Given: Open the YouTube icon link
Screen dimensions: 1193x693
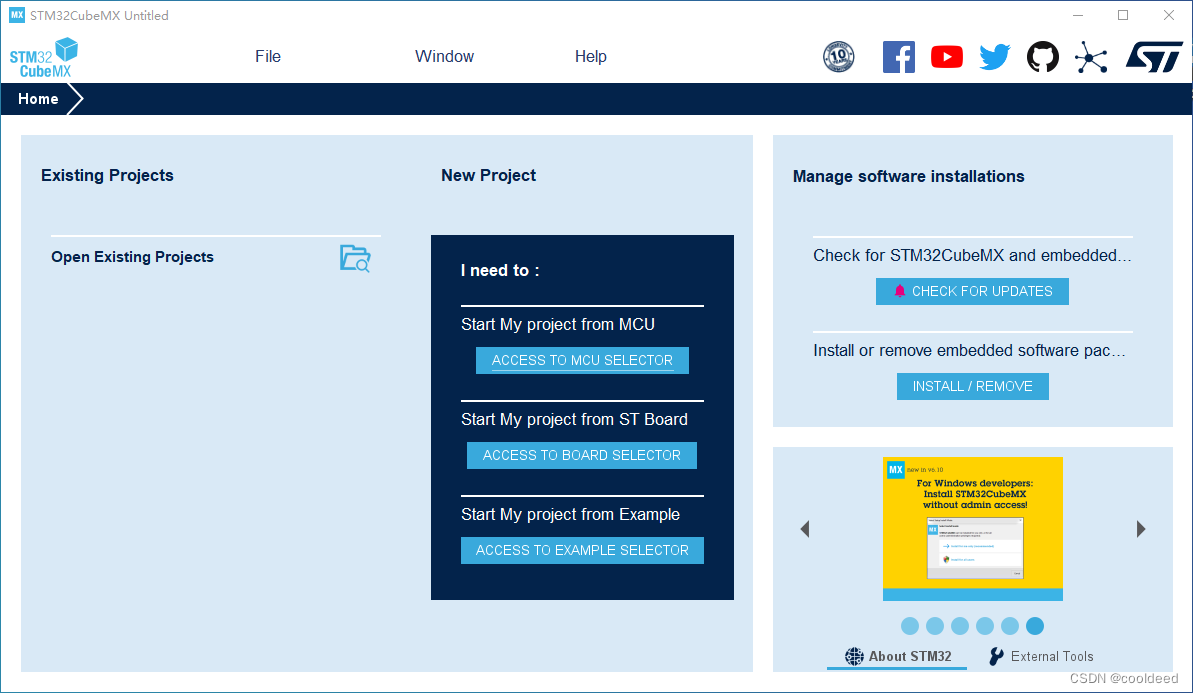Looking at the screenshot, I should [946, 57].
